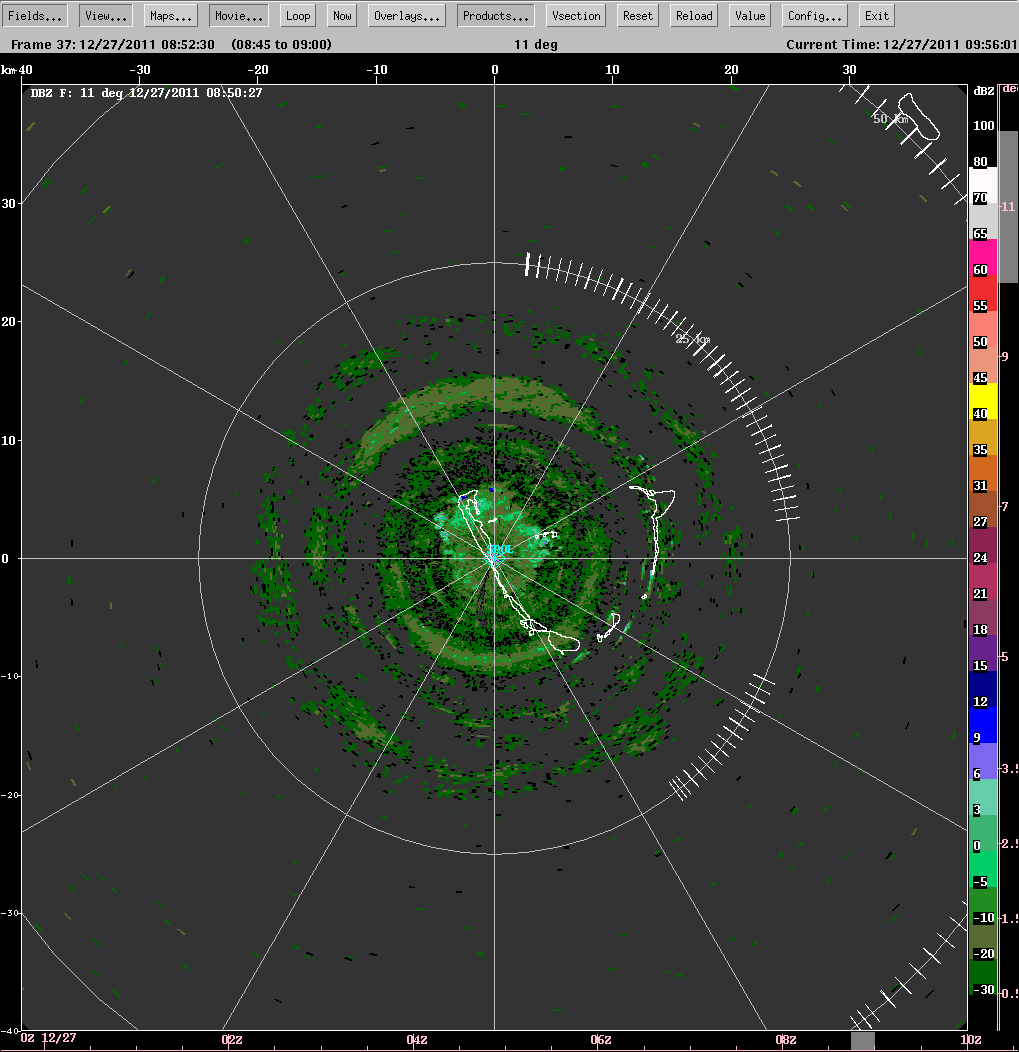The image size is (1019, 1052).
Task: Click the time slider gray frame marker
Action: tap(863, 1041)
